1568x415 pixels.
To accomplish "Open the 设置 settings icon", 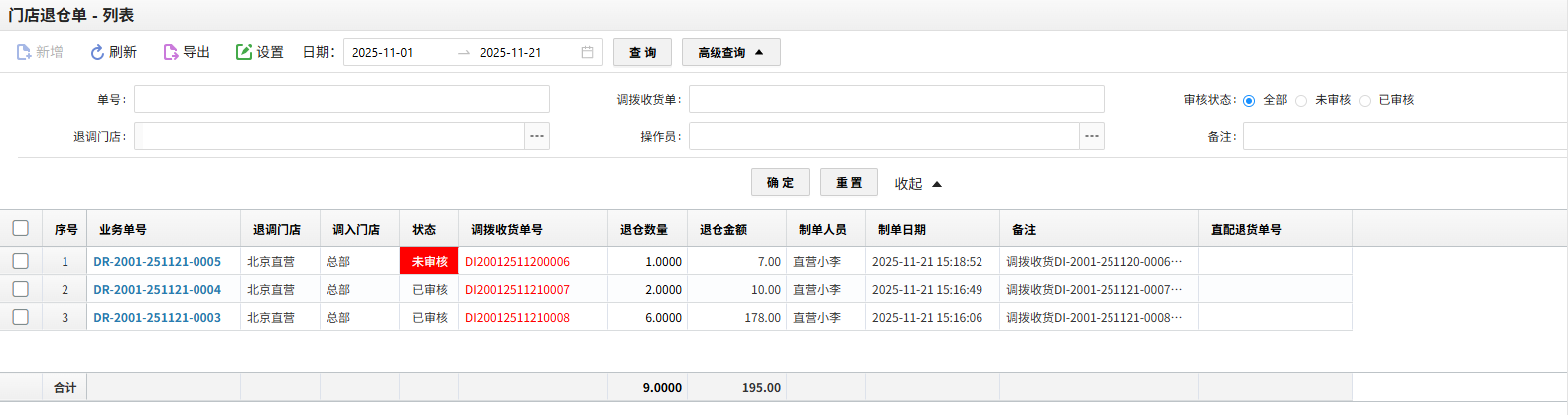I will pos(244,52).
